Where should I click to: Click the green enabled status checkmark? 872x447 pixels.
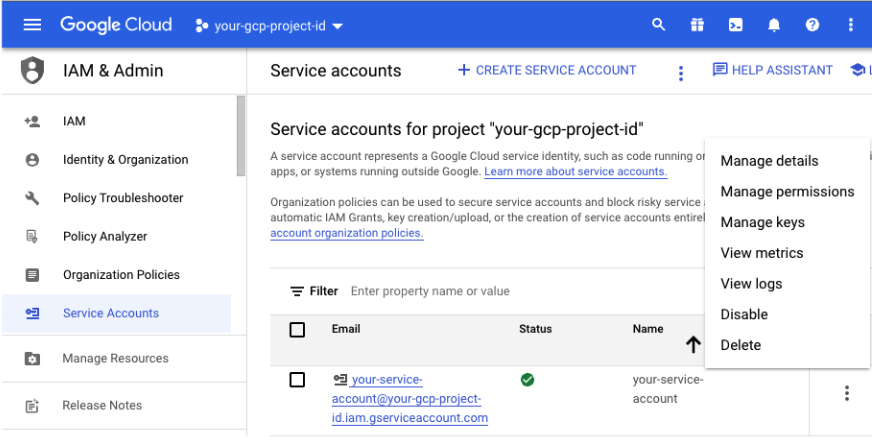(x=527, y=380)
